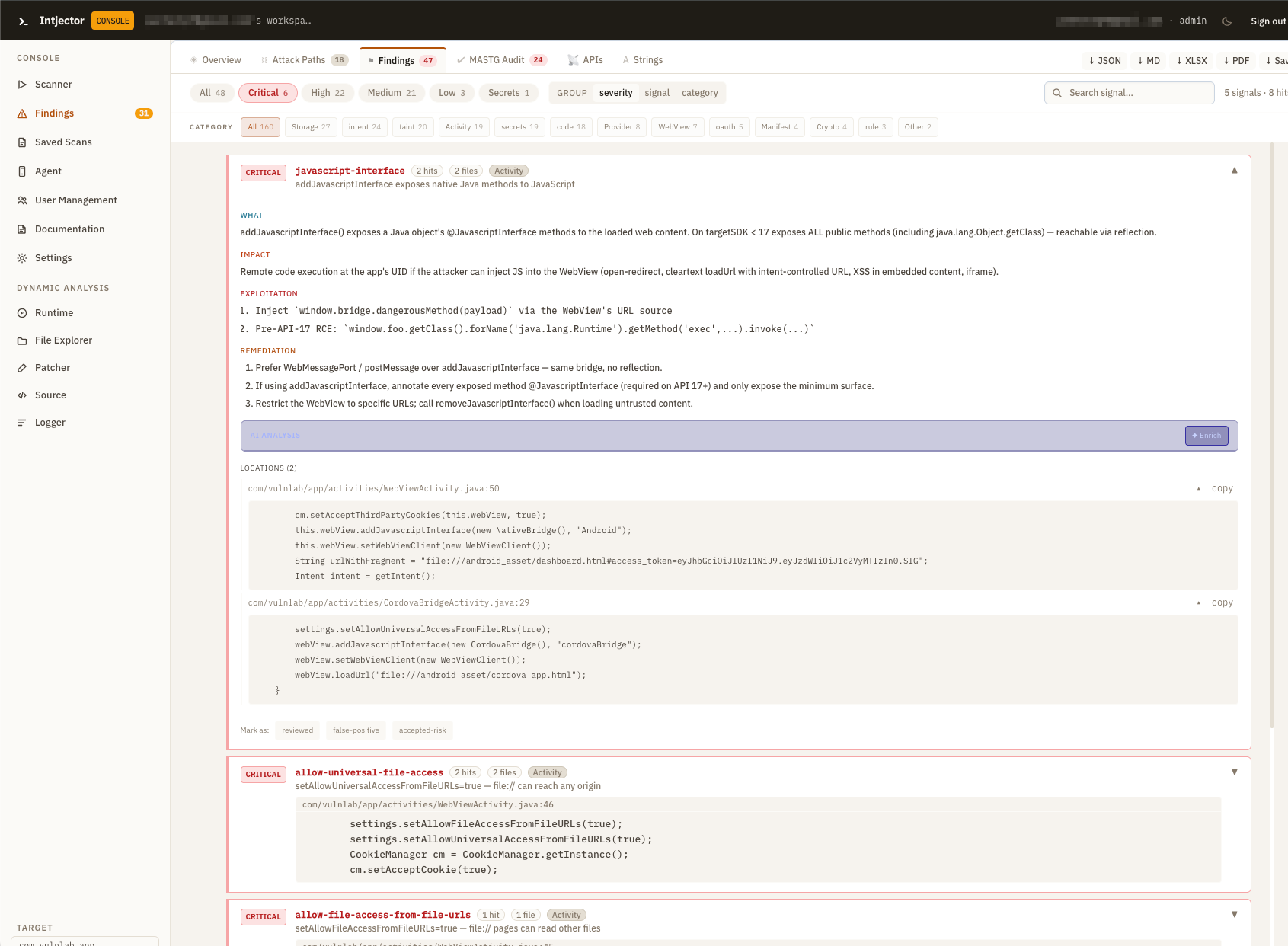Download findings as MD
Image resolution: width=1288 pixels, height=946 pixels.
point(1149,61)
